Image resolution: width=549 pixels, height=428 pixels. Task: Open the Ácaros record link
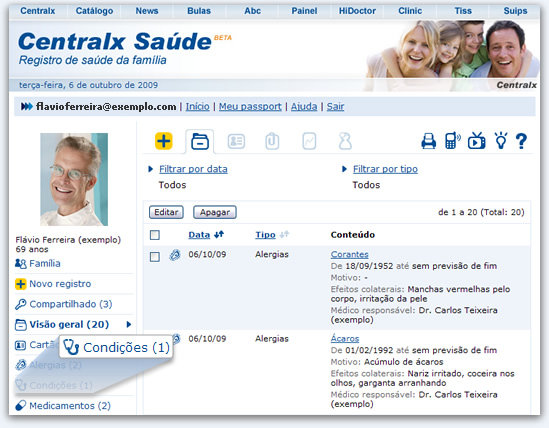[x=345, y=339]
